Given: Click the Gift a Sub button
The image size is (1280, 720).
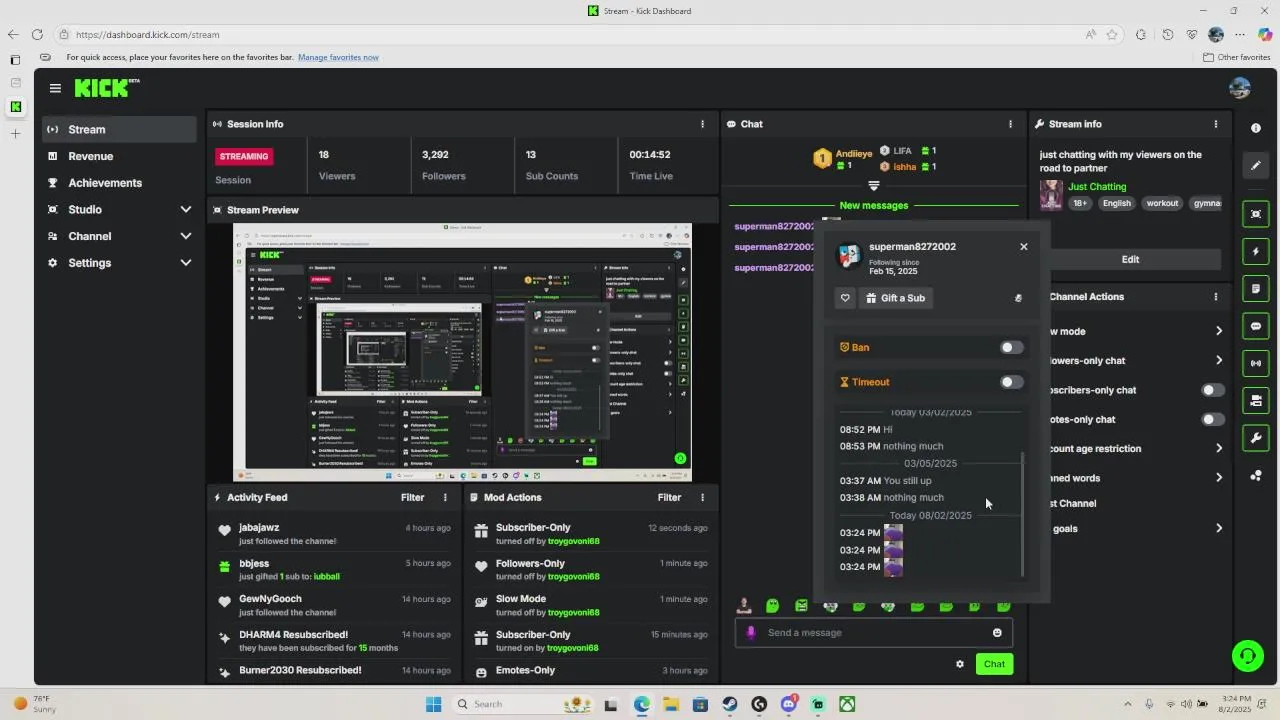Looking at the screenshot, I should point(895,298).
